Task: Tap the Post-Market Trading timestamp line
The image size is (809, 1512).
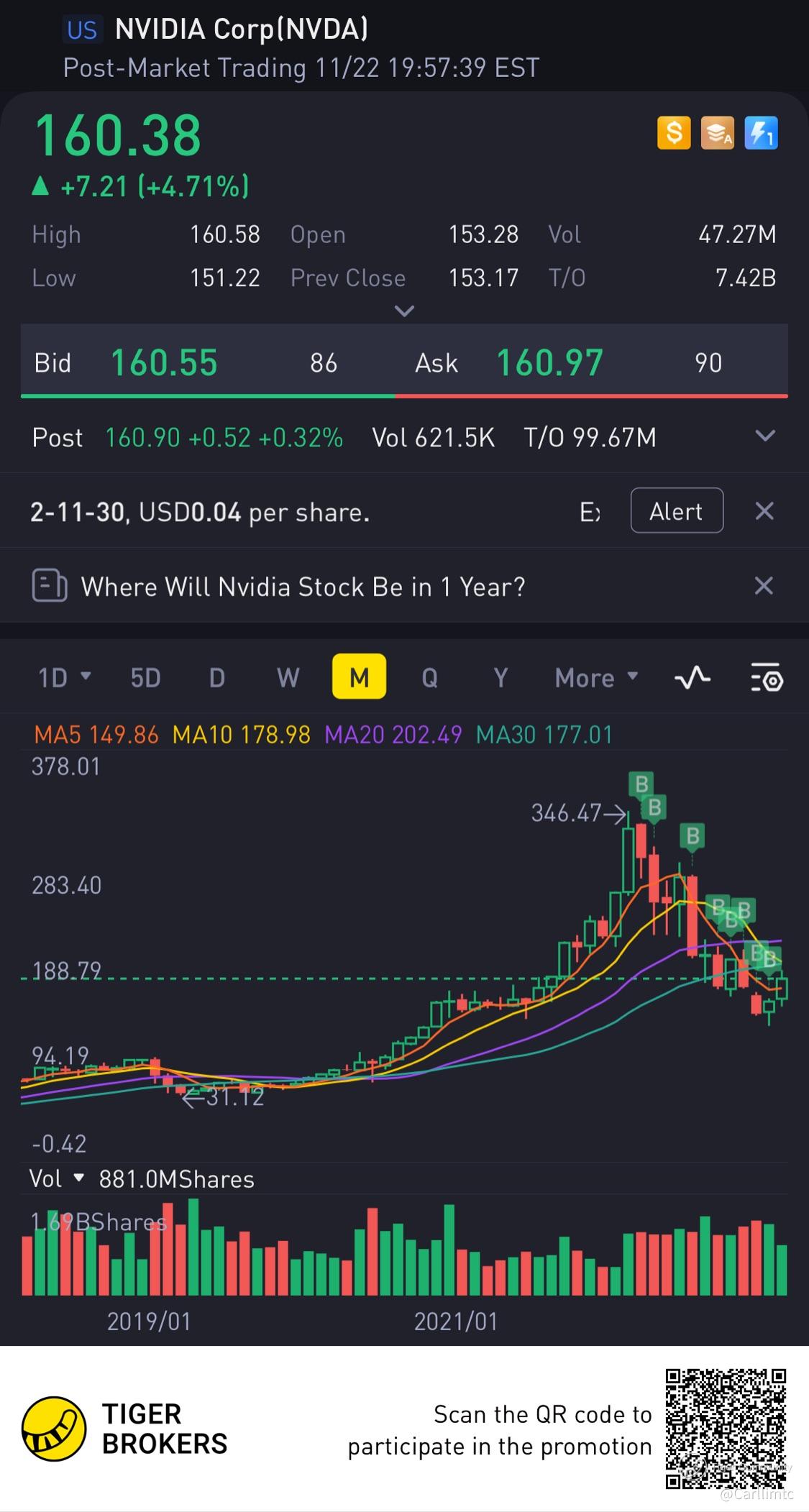Action: coord(301,68)
